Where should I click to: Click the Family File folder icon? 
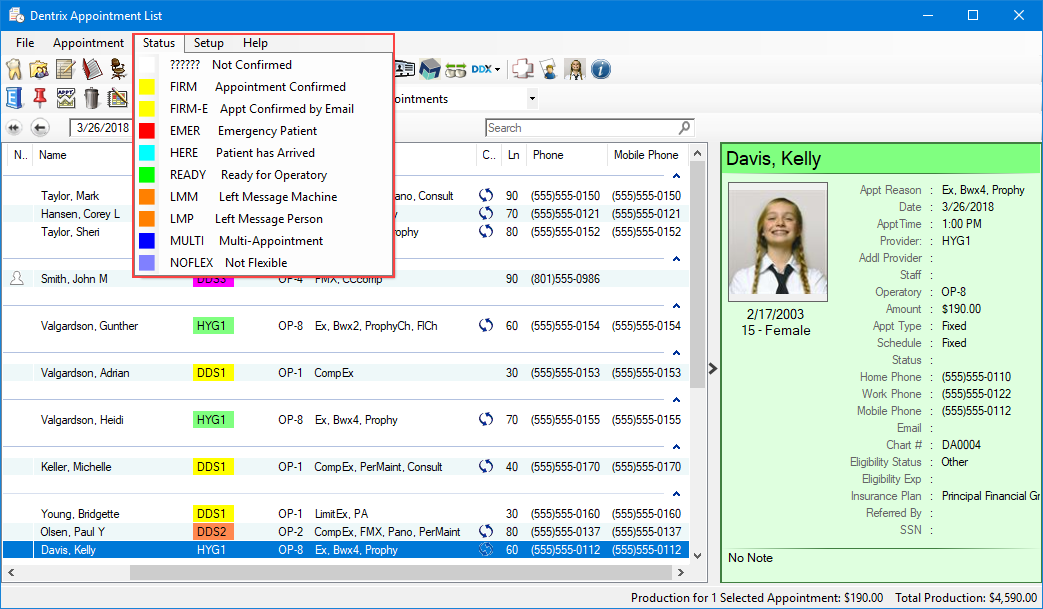click(39, 70)
